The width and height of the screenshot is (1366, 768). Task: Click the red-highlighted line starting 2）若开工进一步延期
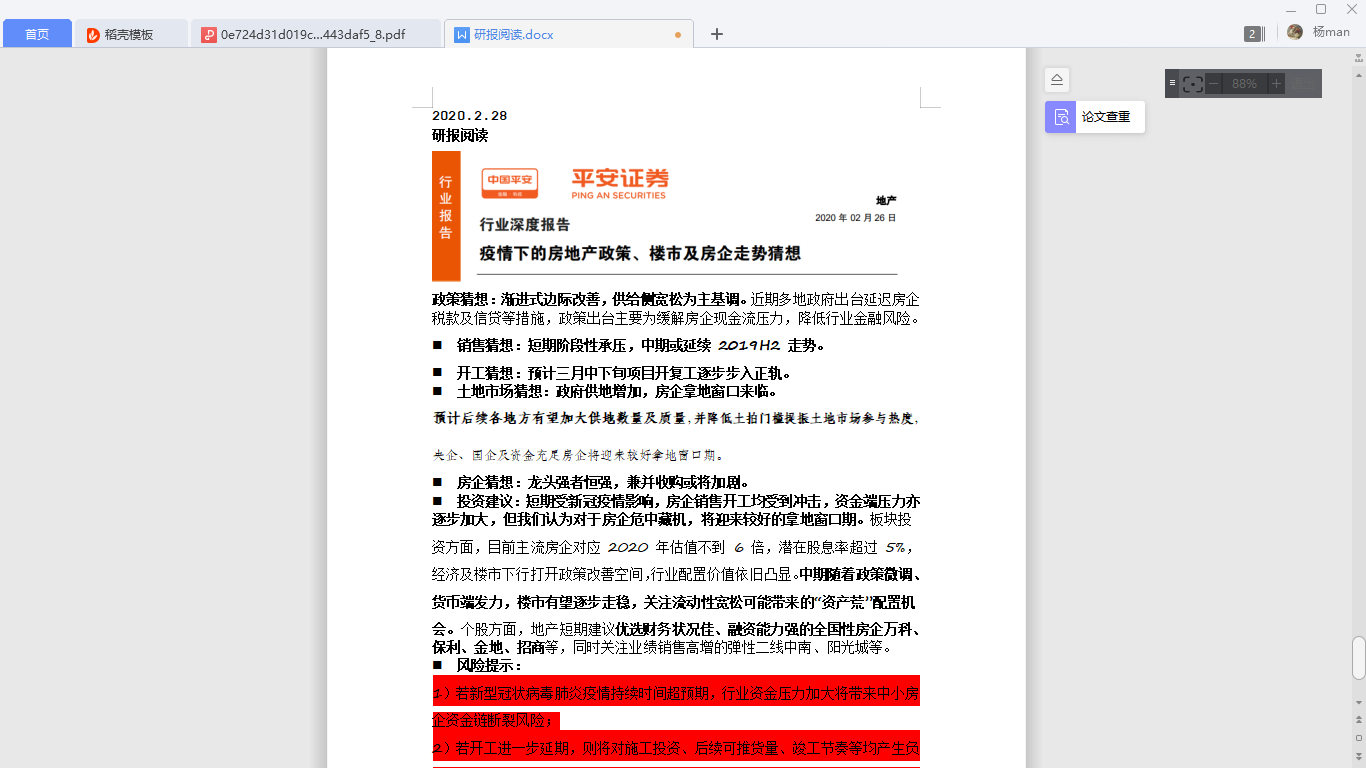click(x=676, y=747)
